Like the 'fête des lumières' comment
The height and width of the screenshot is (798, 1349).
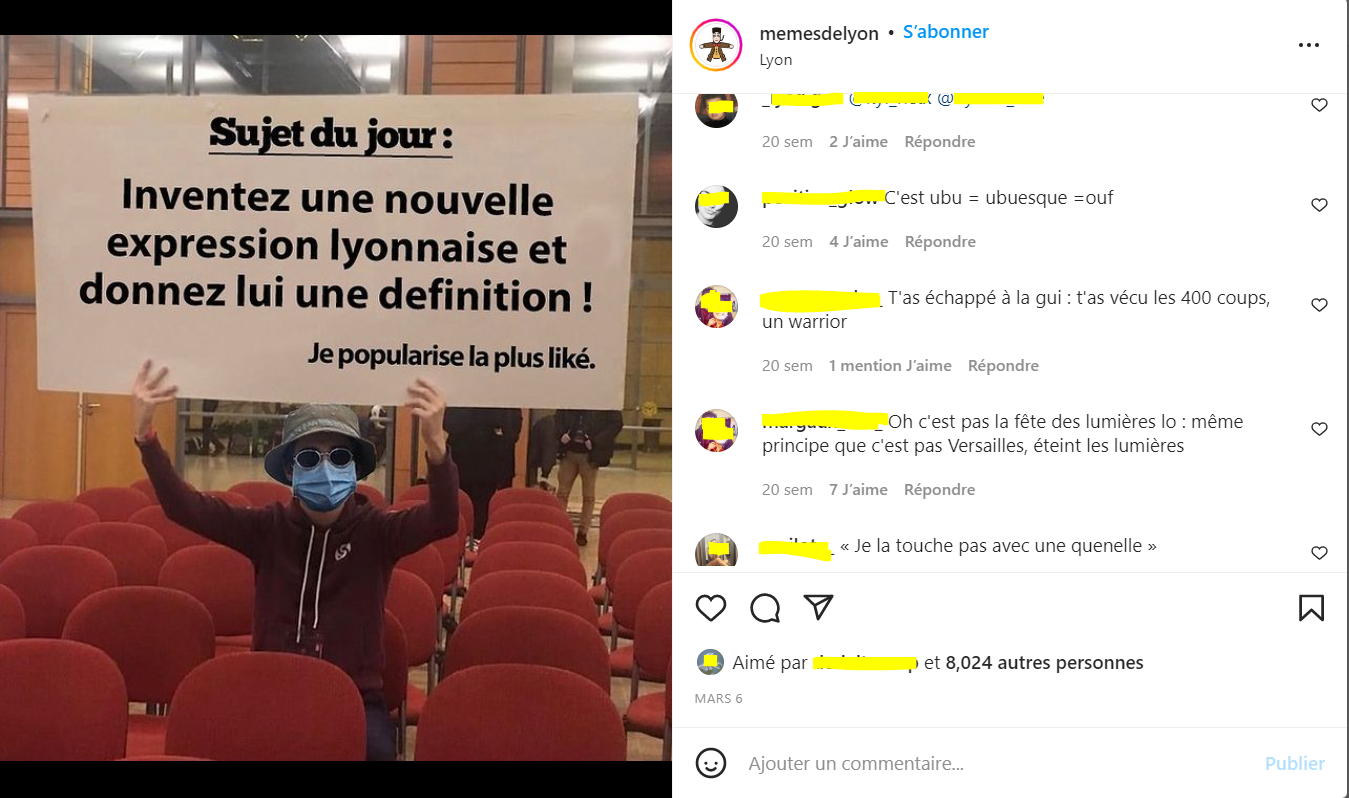tap(1319, 429)
